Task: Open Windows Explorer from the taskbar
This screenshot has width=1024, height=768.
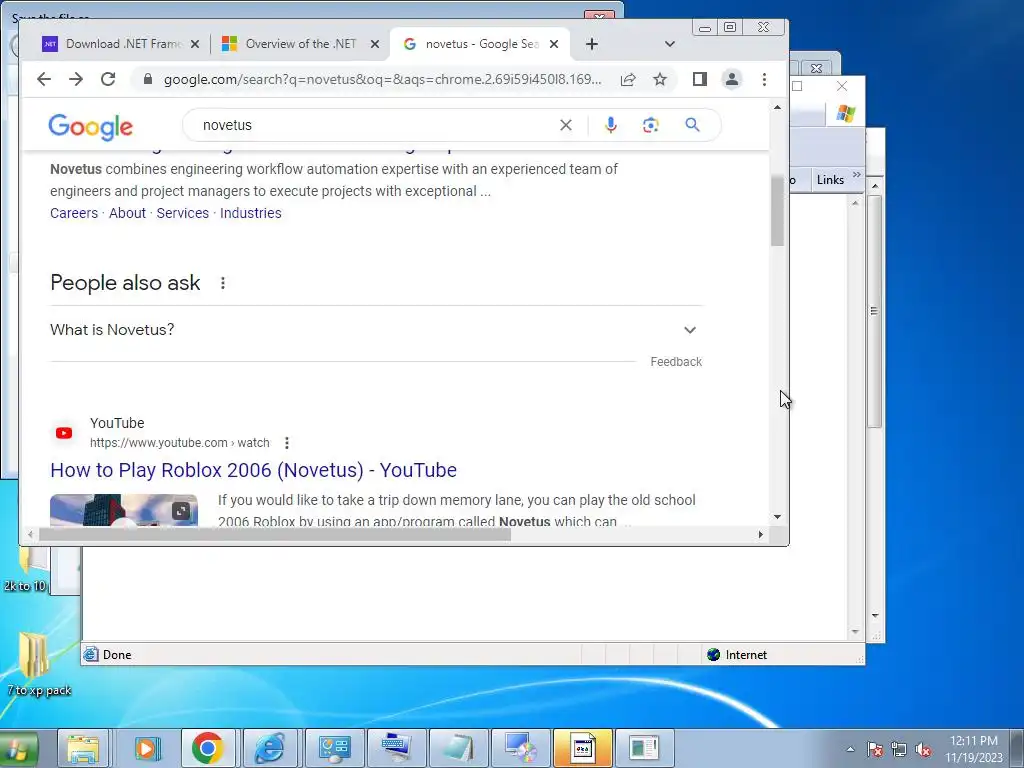Action: tap(84, 748)
